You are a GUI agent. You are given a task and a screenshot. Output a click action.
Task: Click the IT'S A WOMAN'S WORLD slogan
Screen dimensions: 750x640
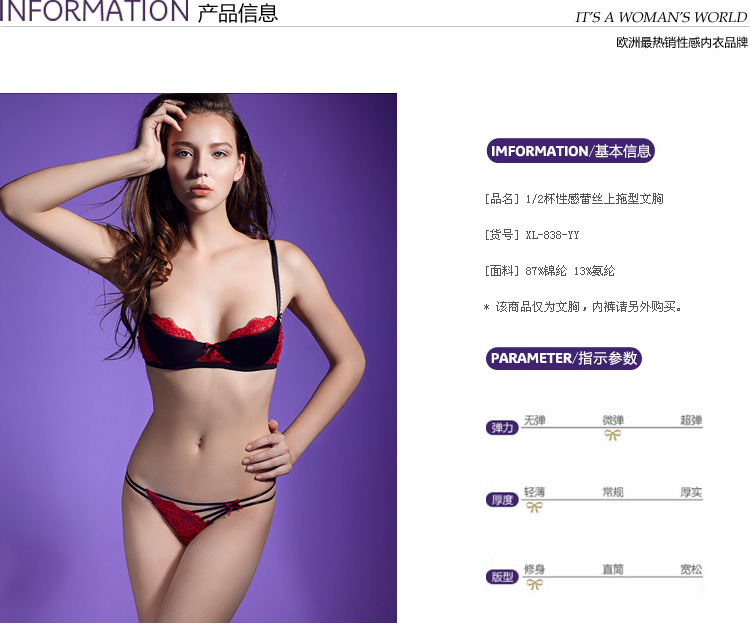click(661, 17)
